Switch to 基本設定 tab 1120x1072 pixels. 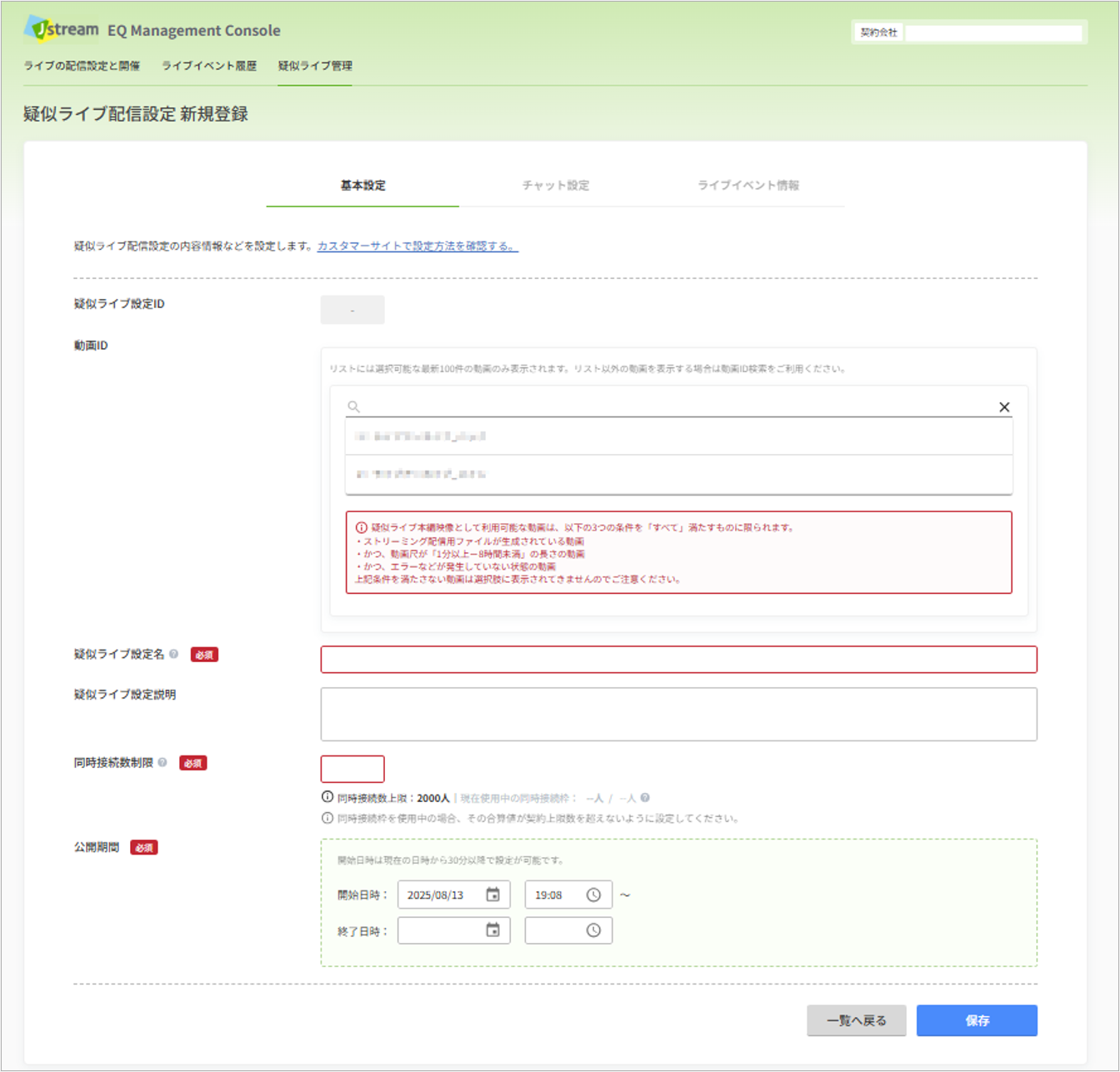362,186
